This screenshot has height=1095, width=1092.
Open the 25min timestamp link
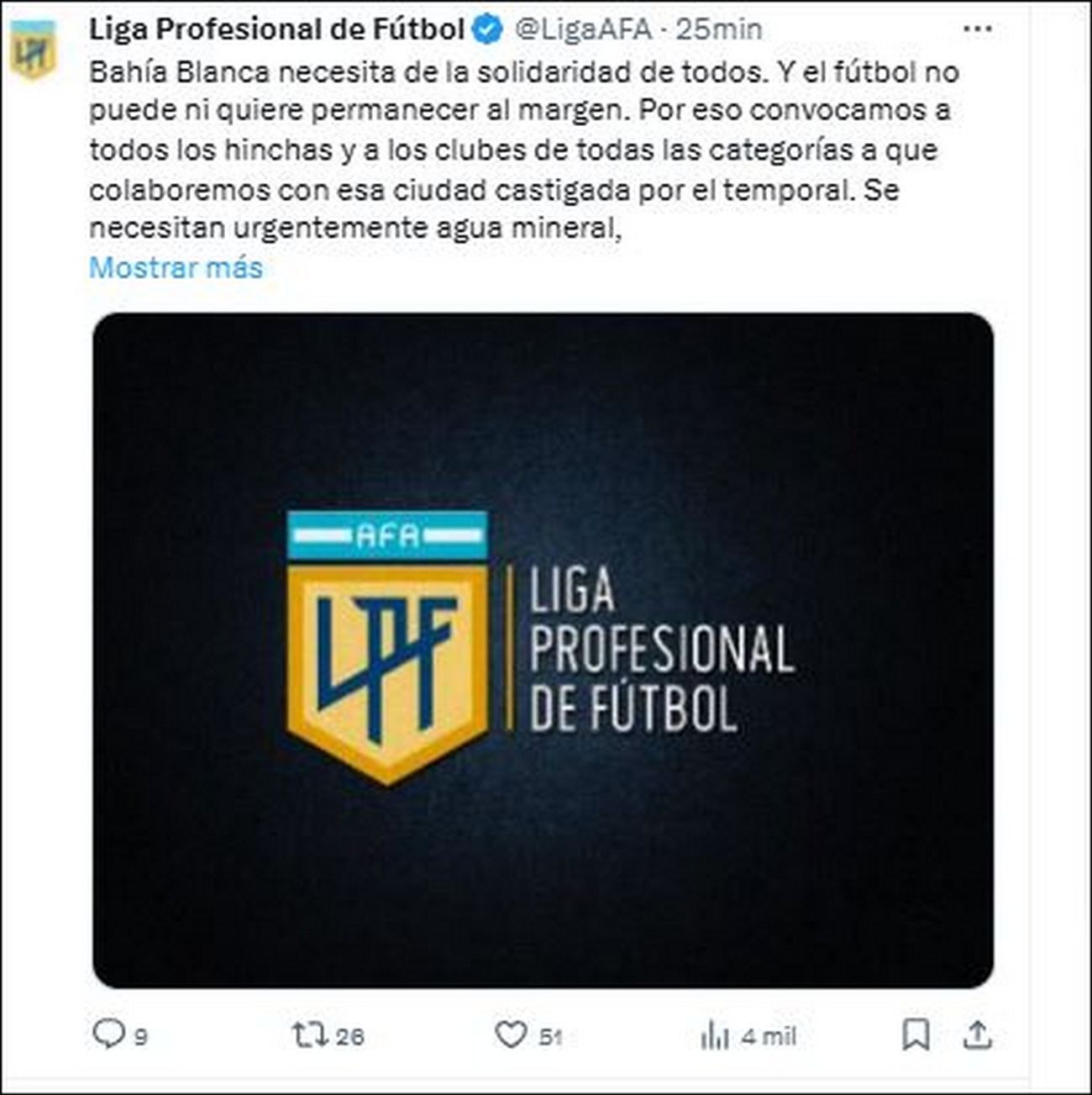(719, 29)
